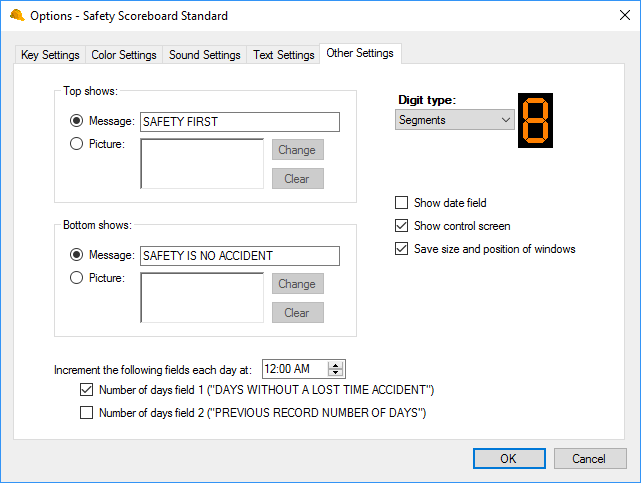Click the hard hat app icon in title bar
This screenshot has width=641, height=483.
(x=17, y=16)
